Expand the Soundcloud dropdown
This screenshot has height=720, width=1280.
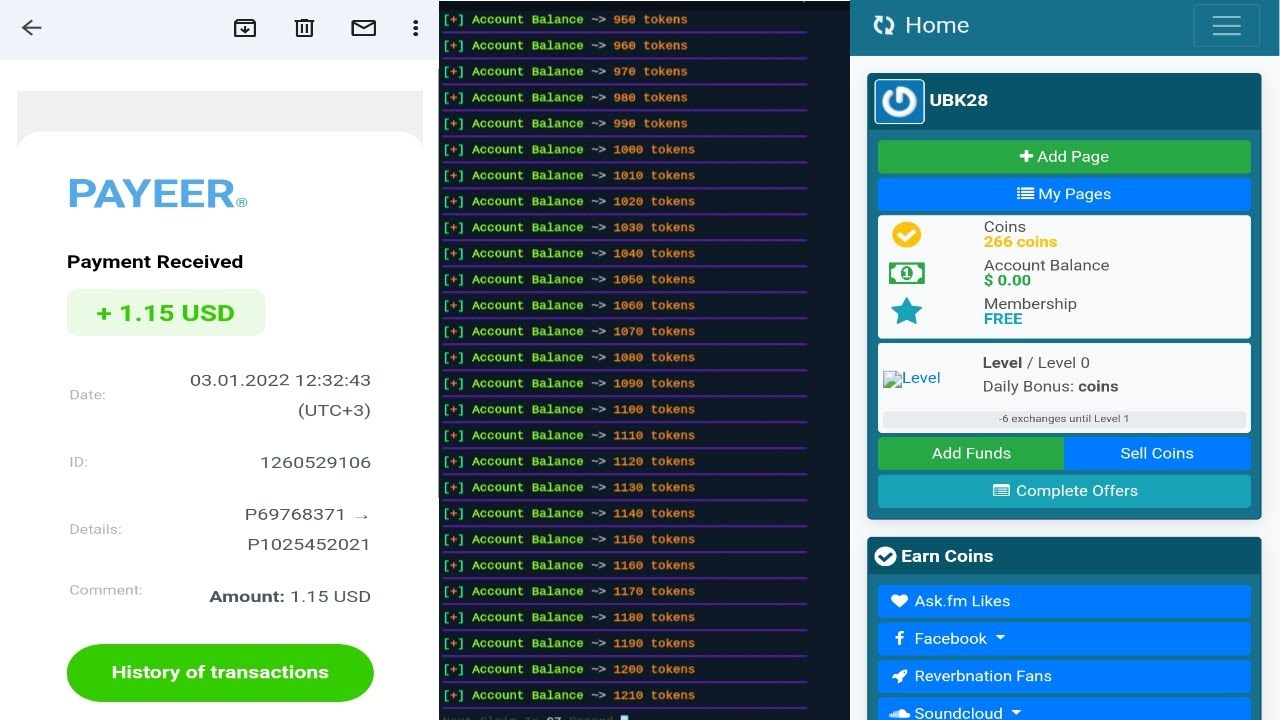[1064, 711]
